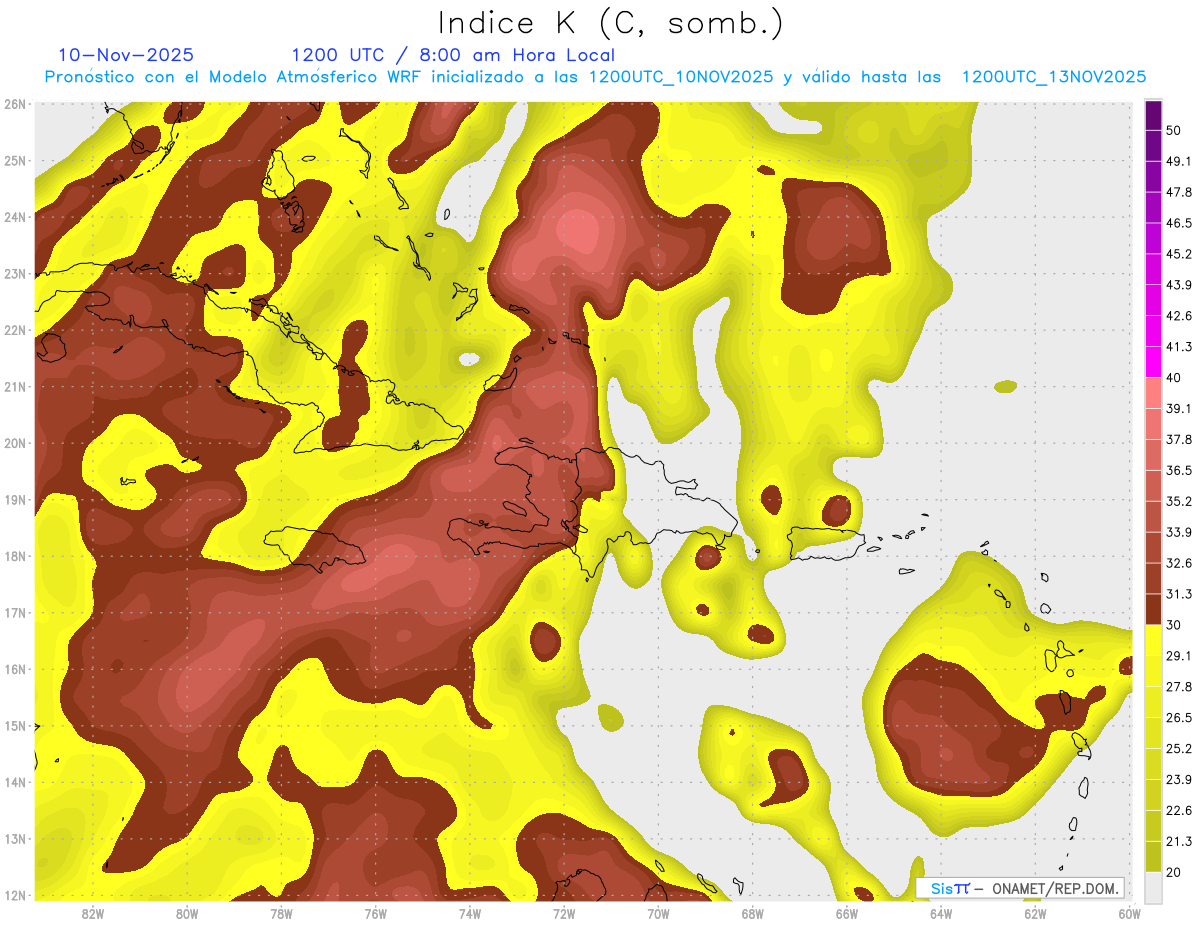Pick the bright yellow swatch above 29.1

[x=1153, y=640]
